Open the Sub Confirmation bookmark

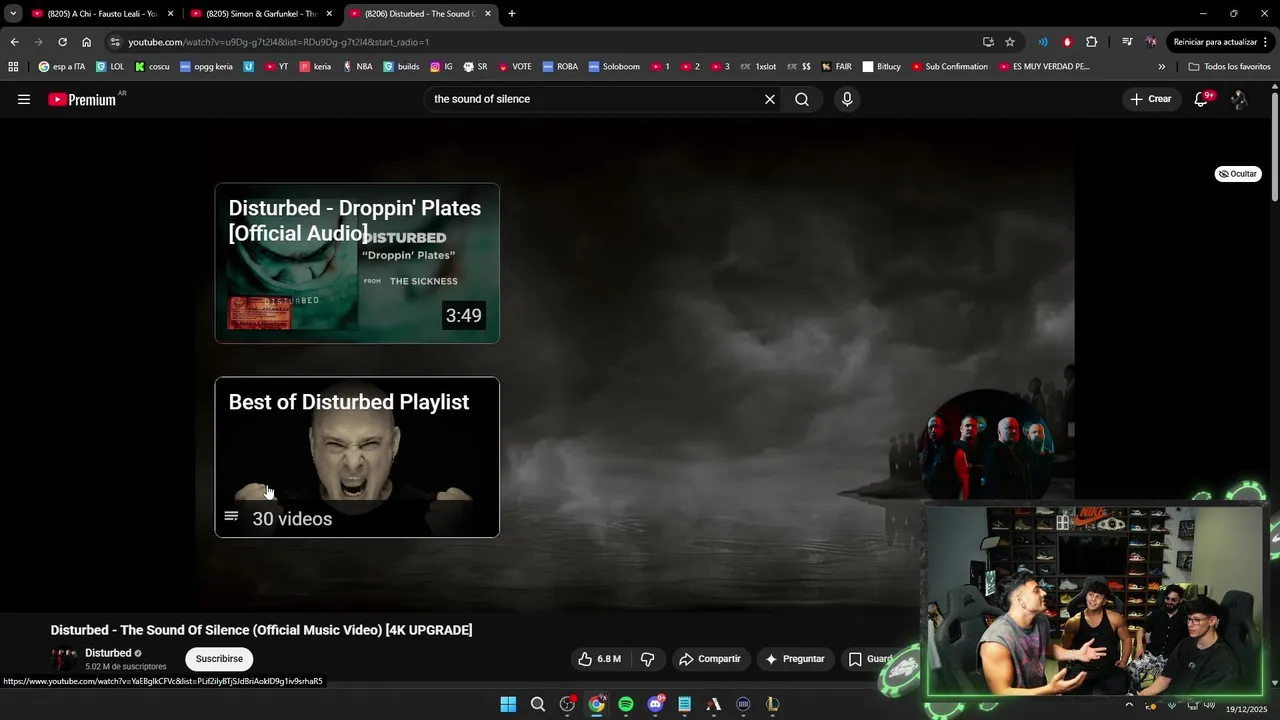pos(949,67)
